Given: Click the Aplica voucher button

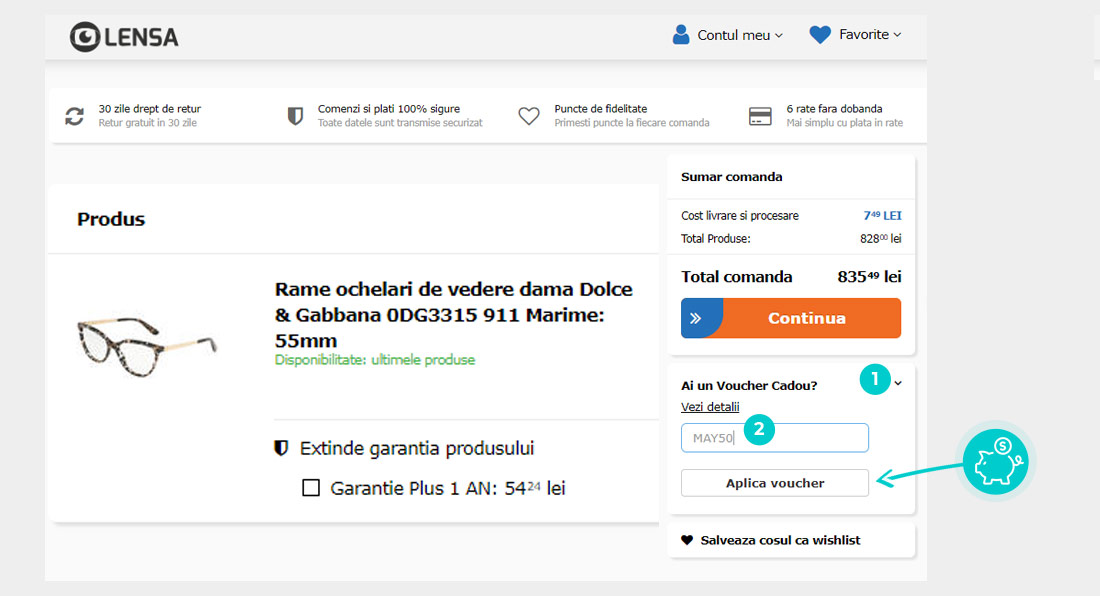Looking at the screenshot, I should (x=774, y=483).
